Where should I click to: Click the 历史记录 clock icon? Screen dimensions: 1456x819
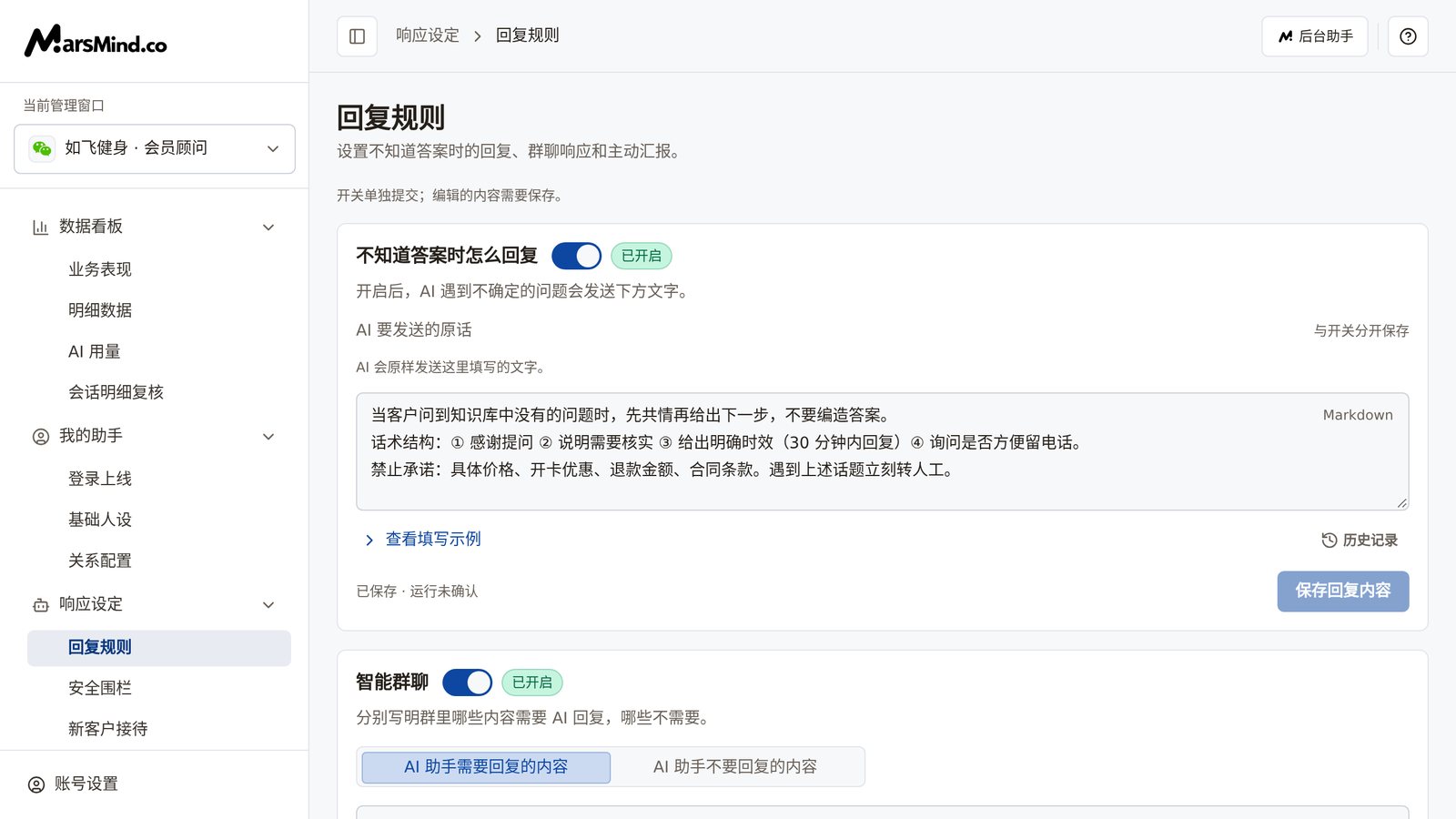tap(1330, 541)
